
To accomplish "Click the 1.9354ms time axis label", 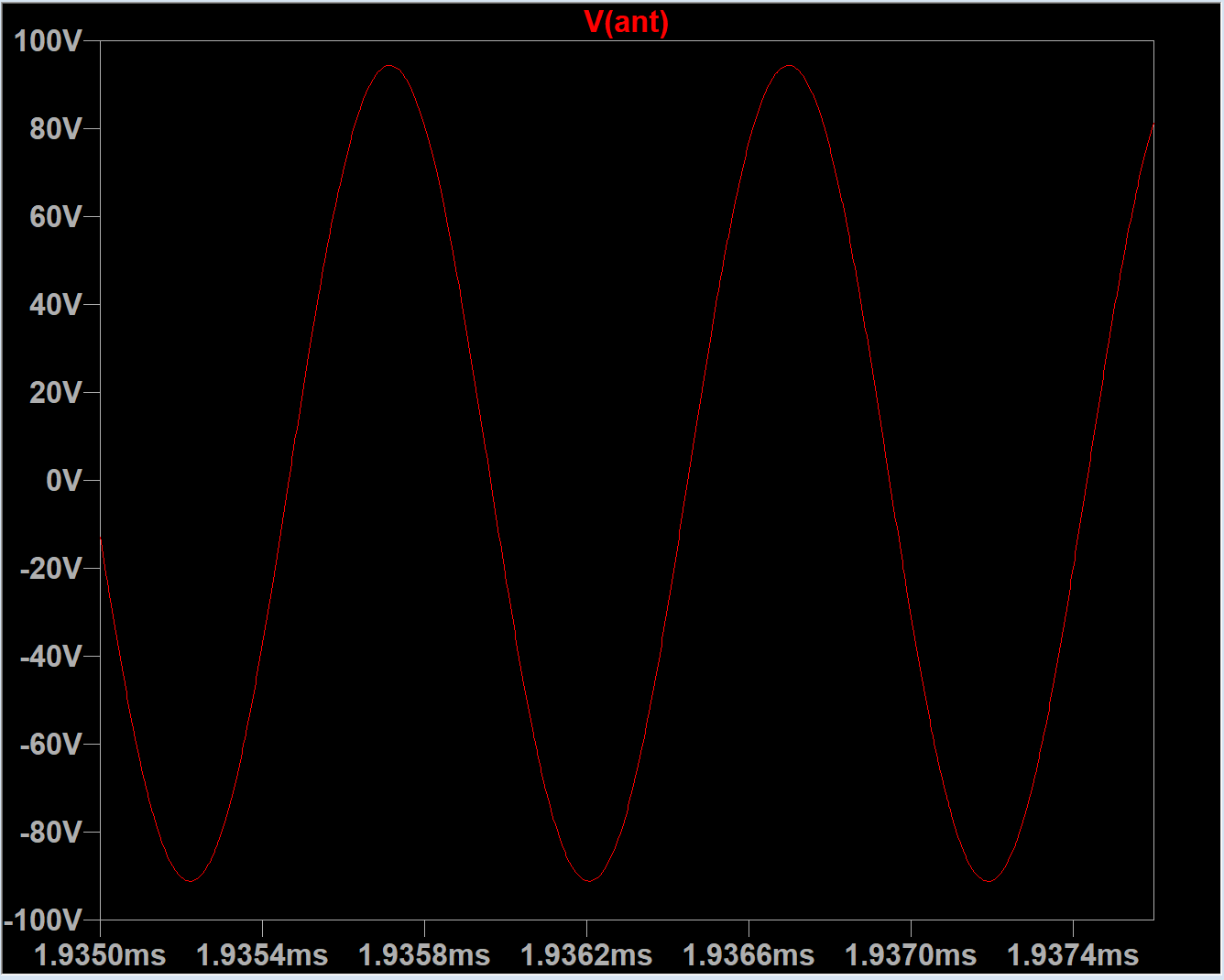I will 262,955.
